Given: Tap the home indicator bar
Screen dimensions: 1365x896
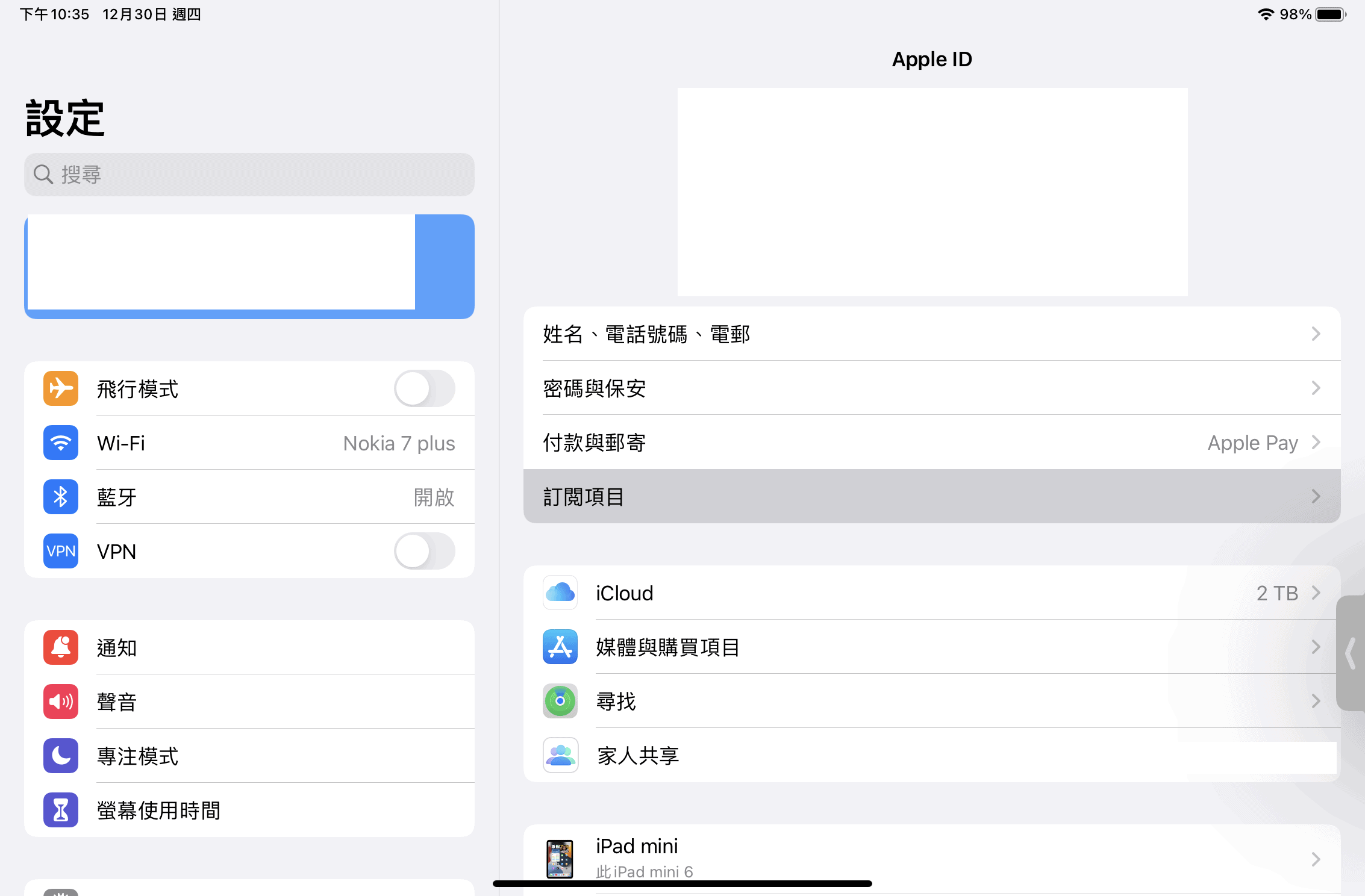Looking at the screenshot, I should click(x=682, y=883).
